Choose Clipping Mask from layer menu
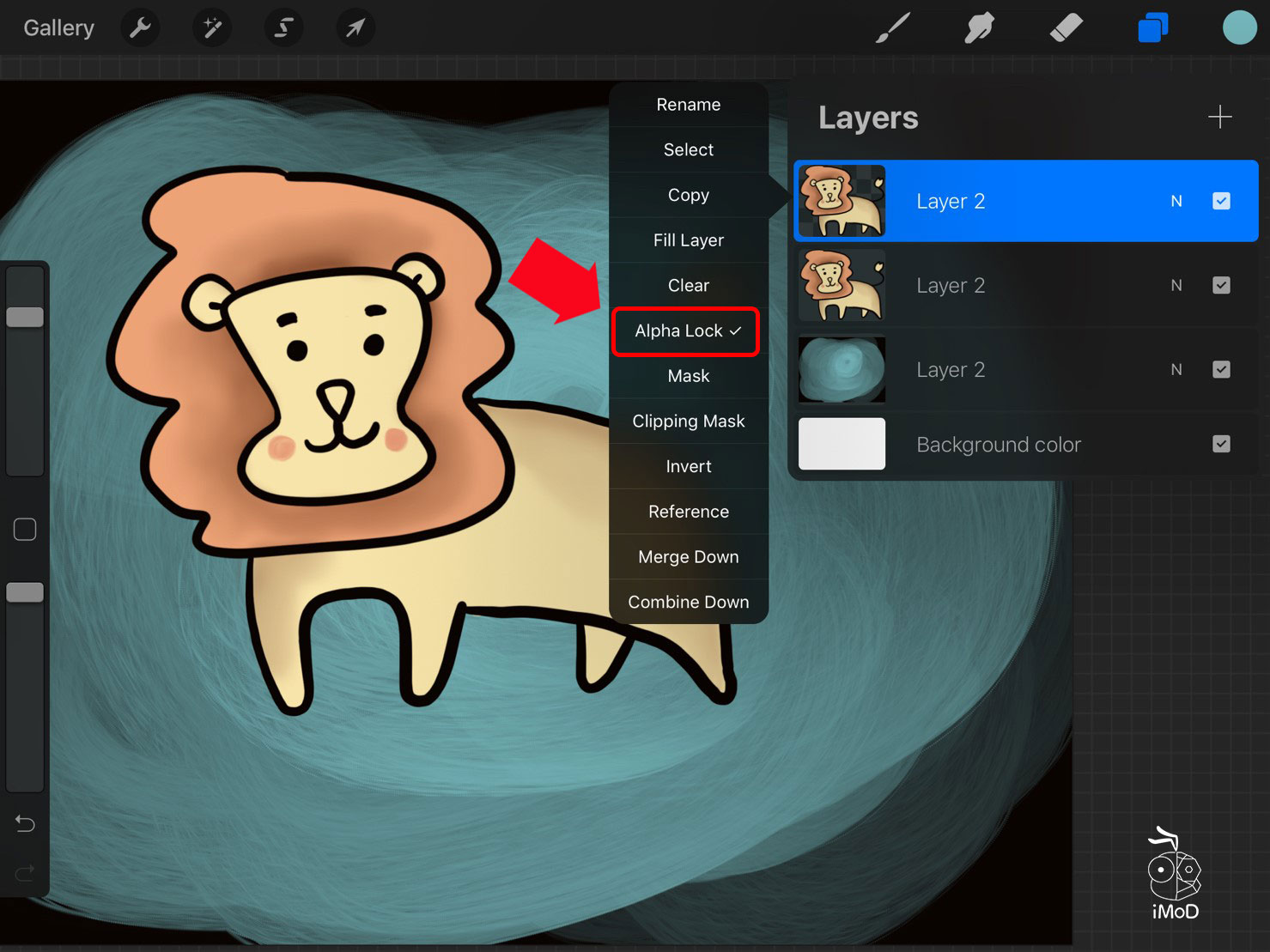 [x=688, y=421]
